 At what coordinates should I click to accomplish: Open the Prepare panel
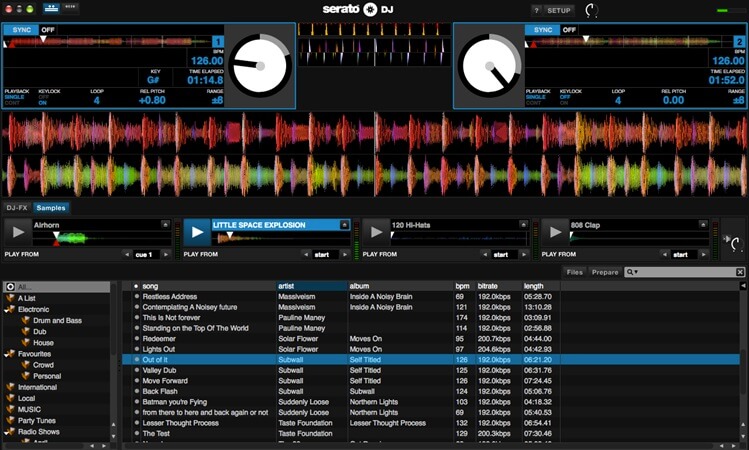605,272
